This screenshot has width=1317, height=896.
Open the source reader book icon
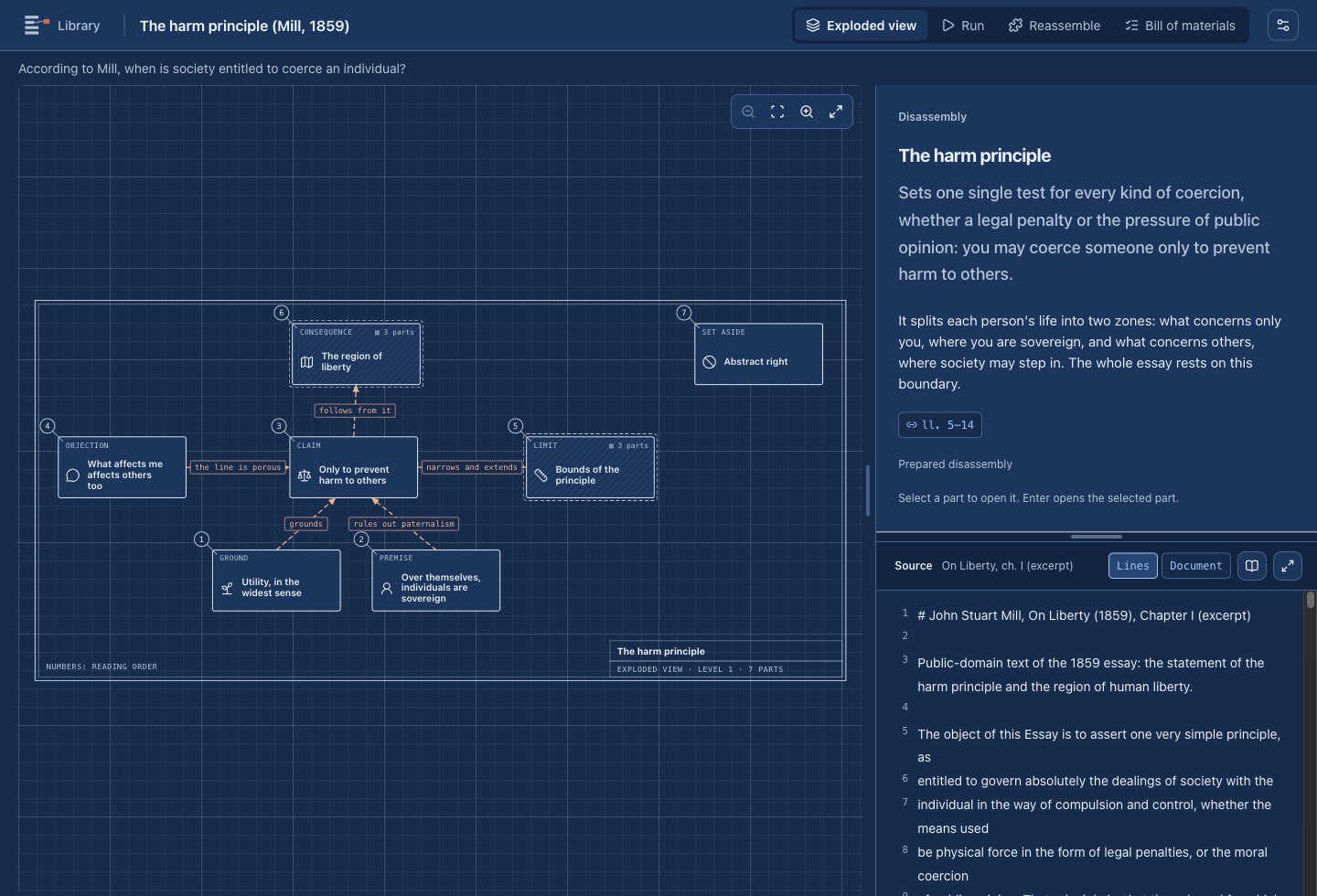[x=1252, y=566]
